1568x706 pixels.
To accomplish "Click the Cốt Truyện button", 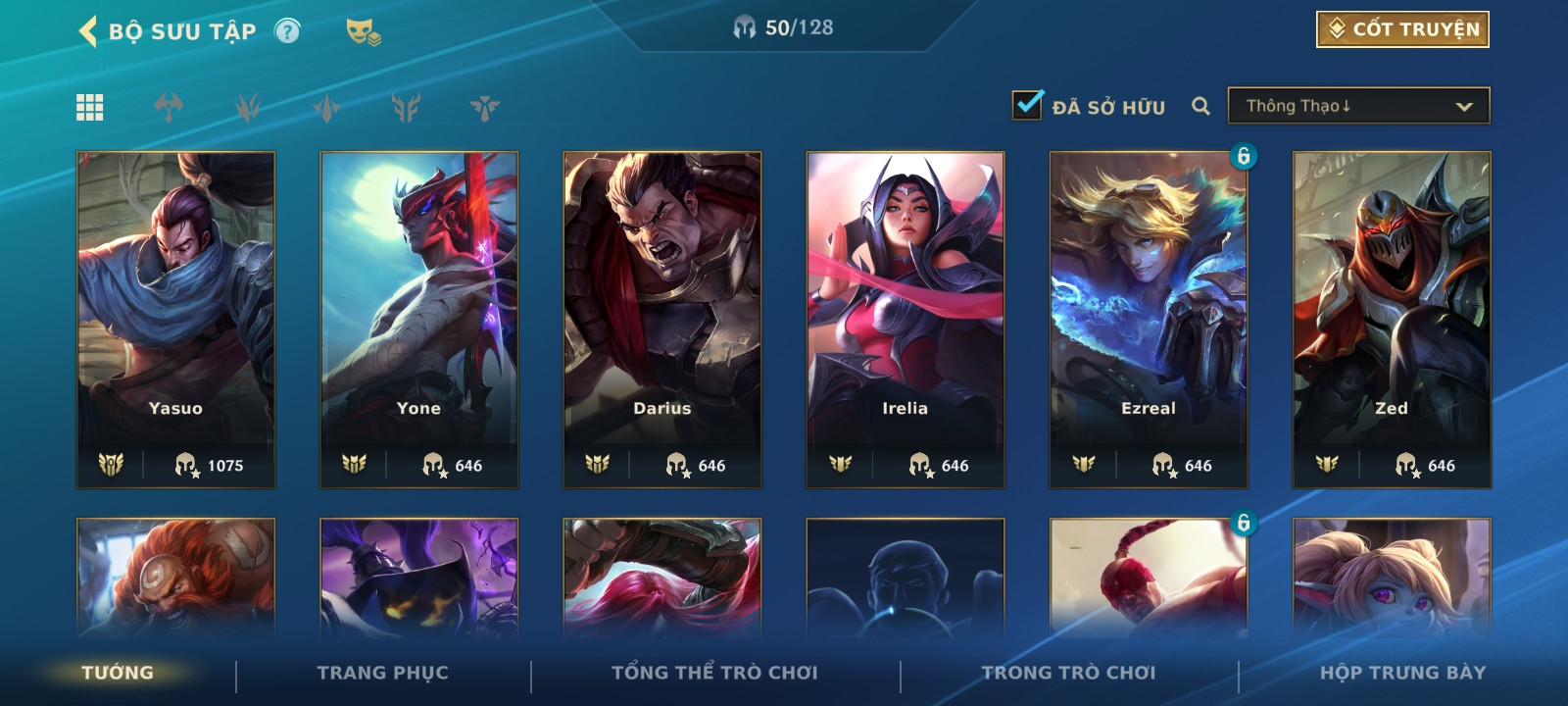I will [1402, 29].
